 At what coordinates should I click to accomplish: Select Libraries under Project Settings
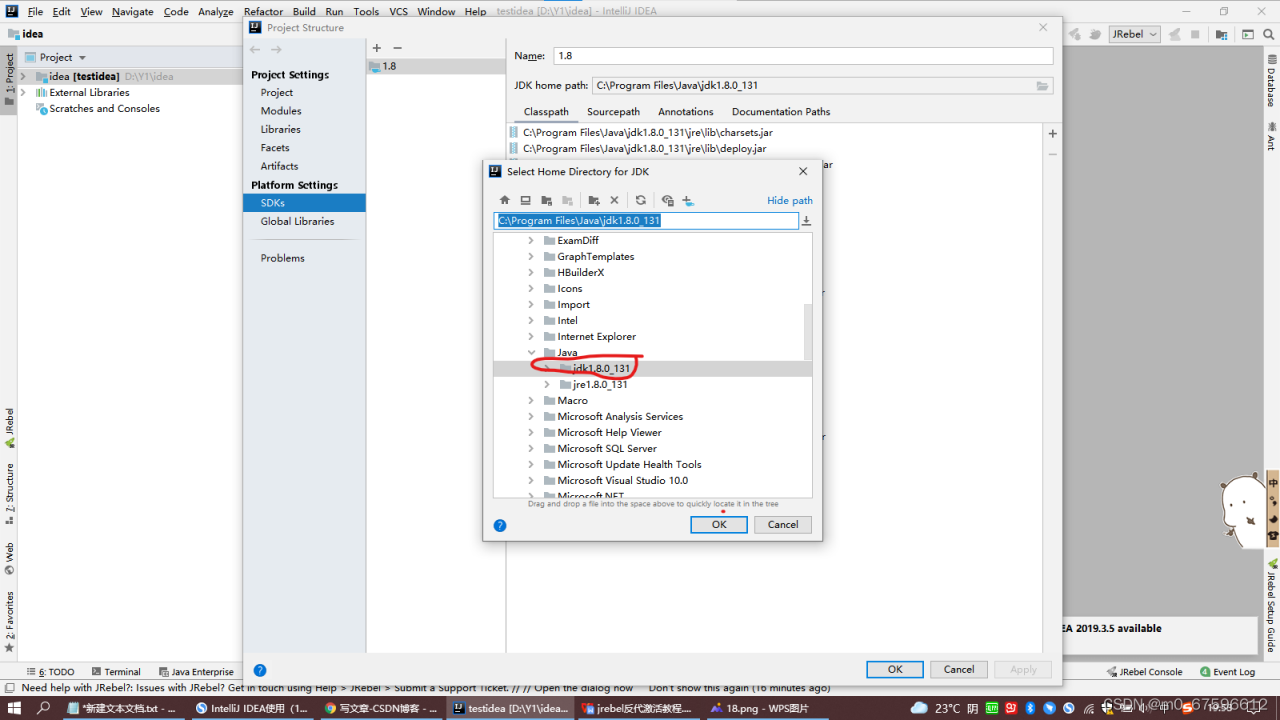point(281,129)
